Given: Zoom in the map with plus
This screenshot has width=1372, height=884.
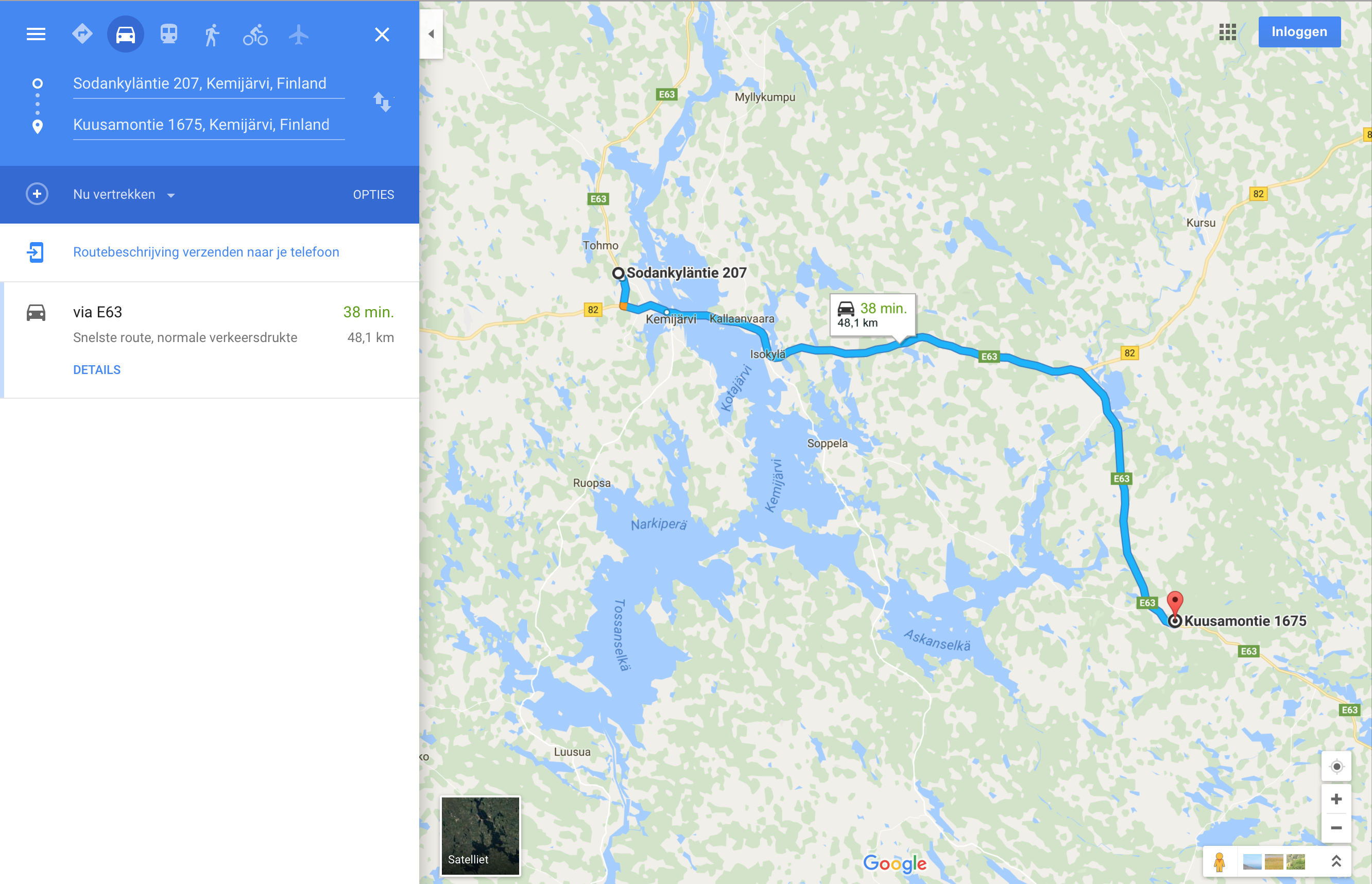Looking at the screenshot, I should point(1336,799).
